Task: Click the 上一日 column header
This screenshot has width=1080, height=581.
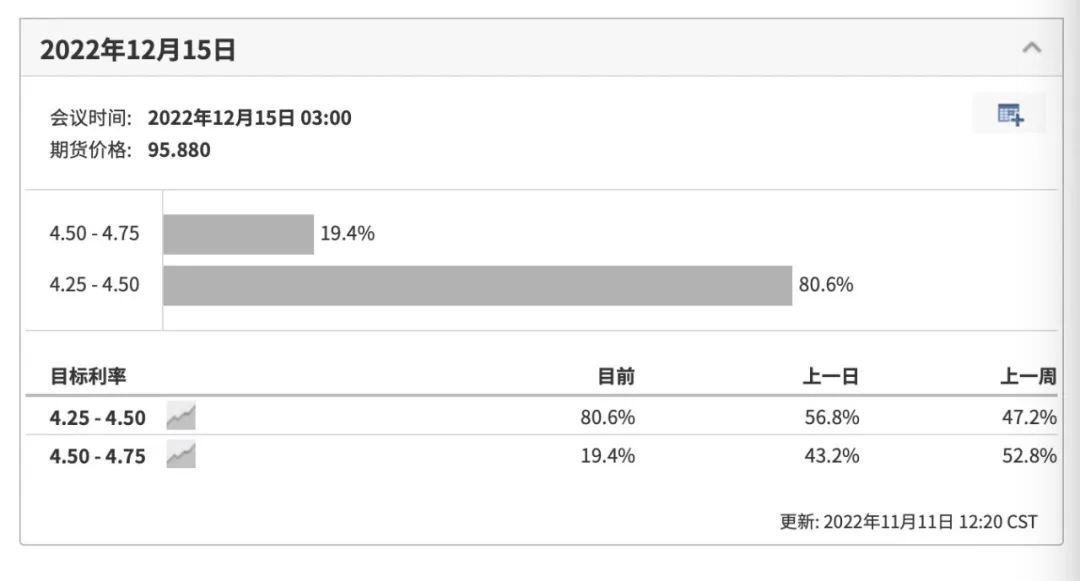Action: pos(831,377)
